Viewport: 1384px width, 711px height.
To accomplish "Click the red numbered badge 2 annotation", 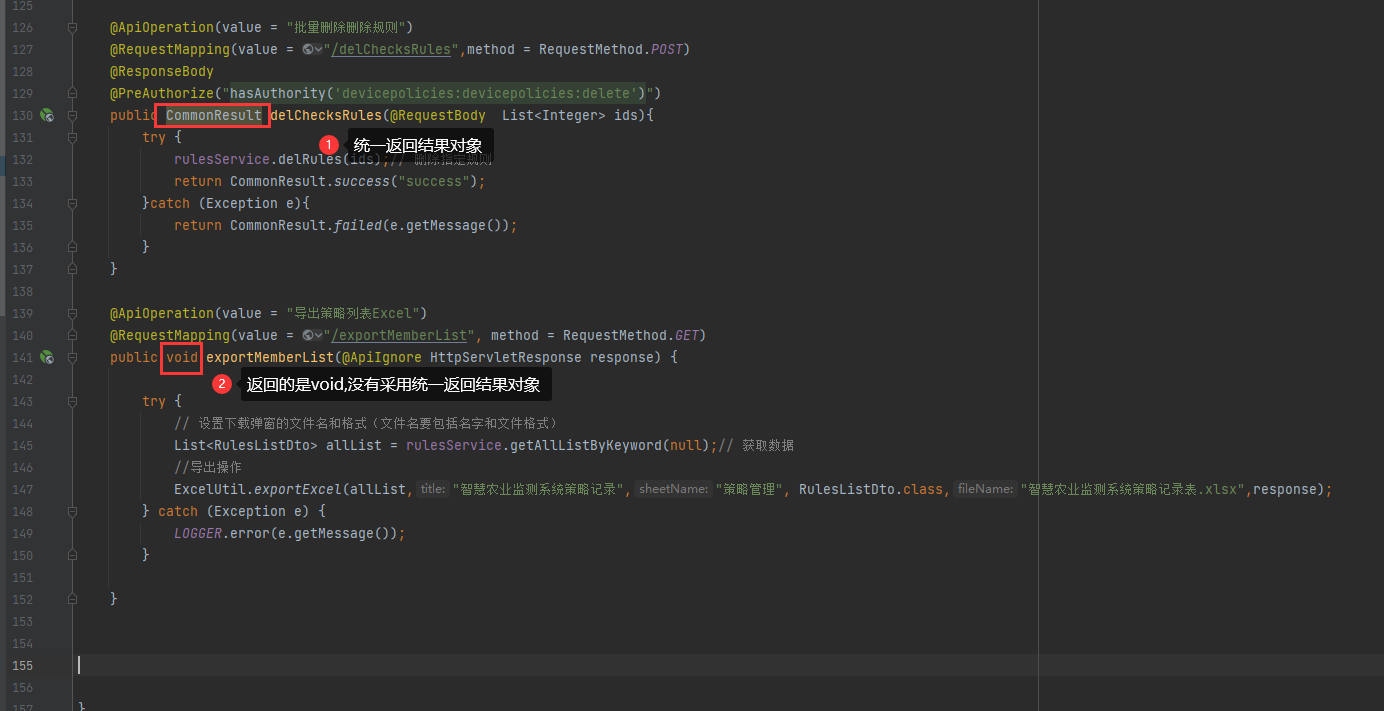I will point(222,383).
